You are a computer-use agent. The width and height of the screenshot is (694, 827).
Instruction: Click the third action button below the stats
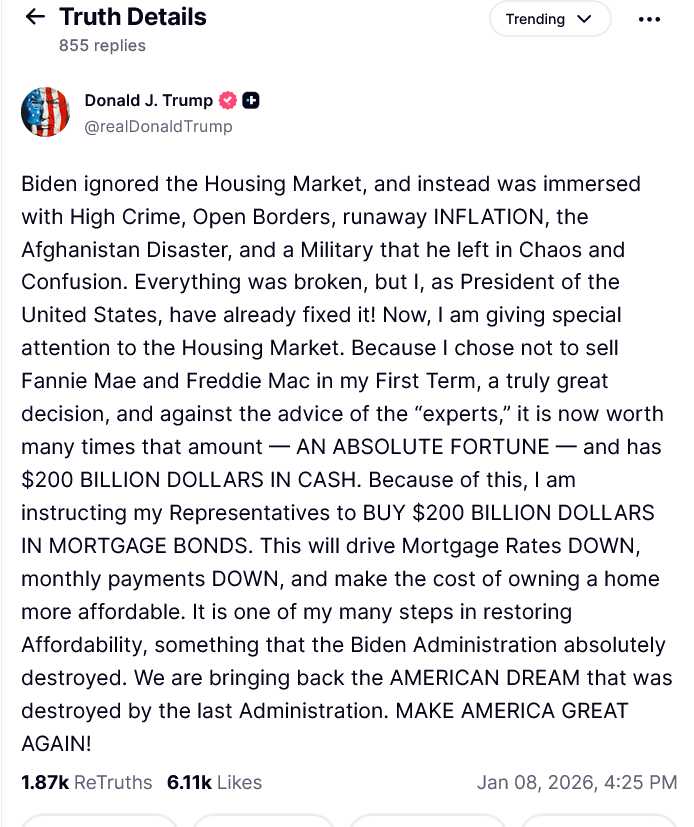pyautogui.click(x=427, y=821)
